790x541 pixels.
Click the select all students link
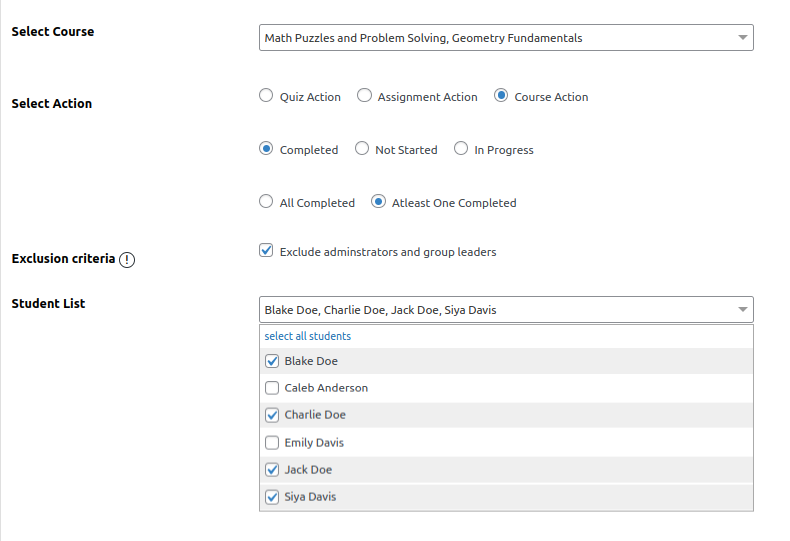pos(308,336)
